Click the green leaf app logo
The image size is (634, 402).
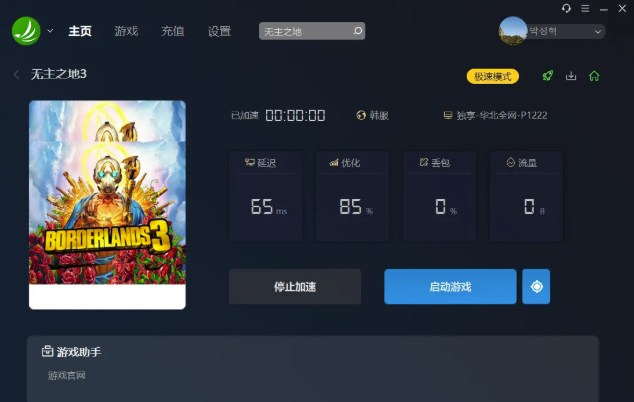26,31
